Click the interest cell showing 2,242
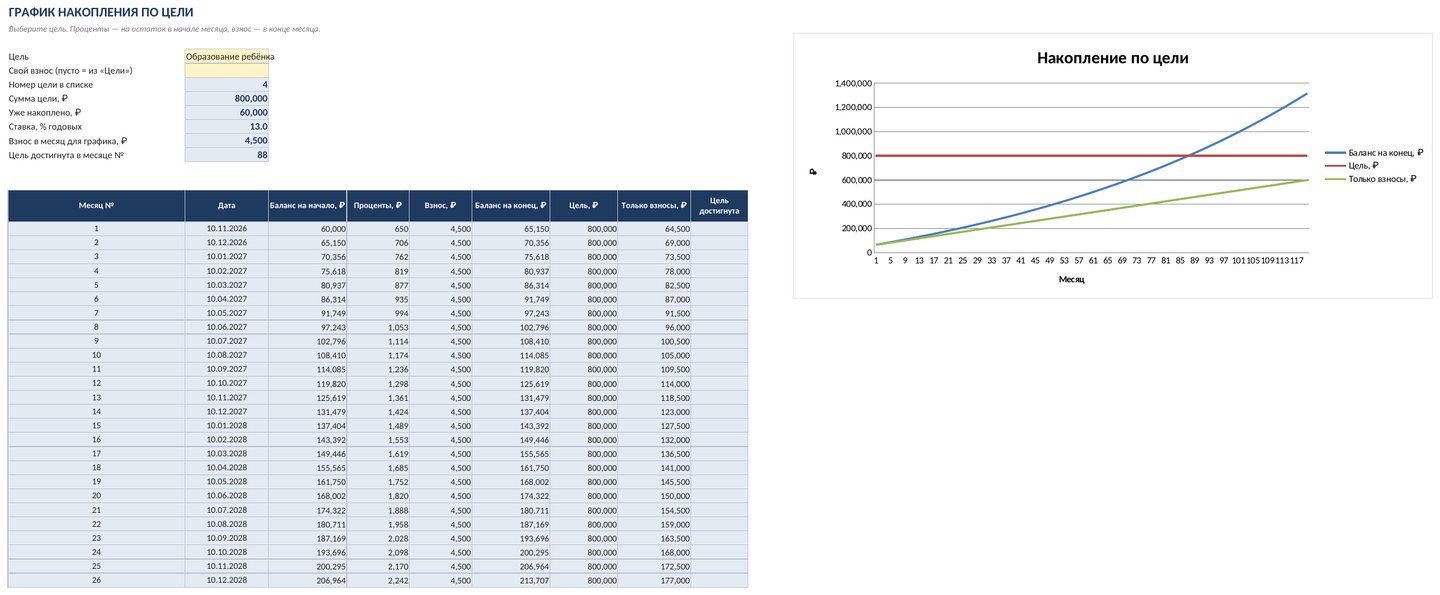The width and height of the screenshot is (1440, 595). (378, 580)
